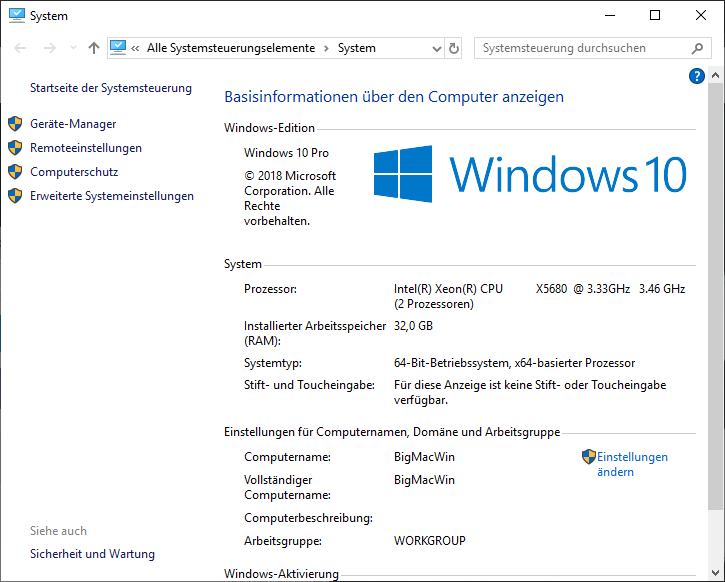Screen dimensions: 725x582
Task: Expand the address bar history dropdown
Action: pos(436,48)
